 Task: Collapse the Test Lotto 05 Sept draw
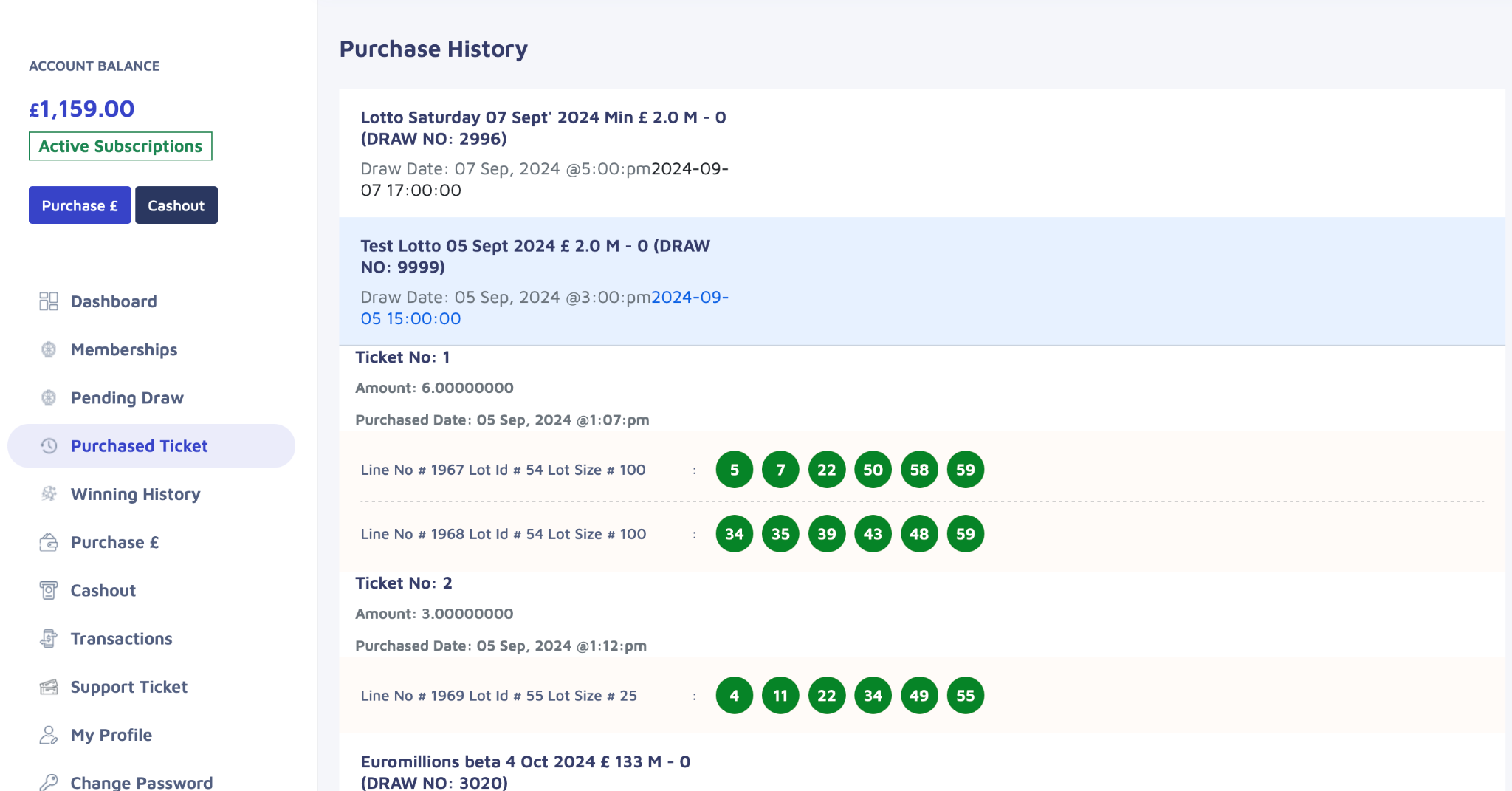pyautogui.click(x=535, y=256)
